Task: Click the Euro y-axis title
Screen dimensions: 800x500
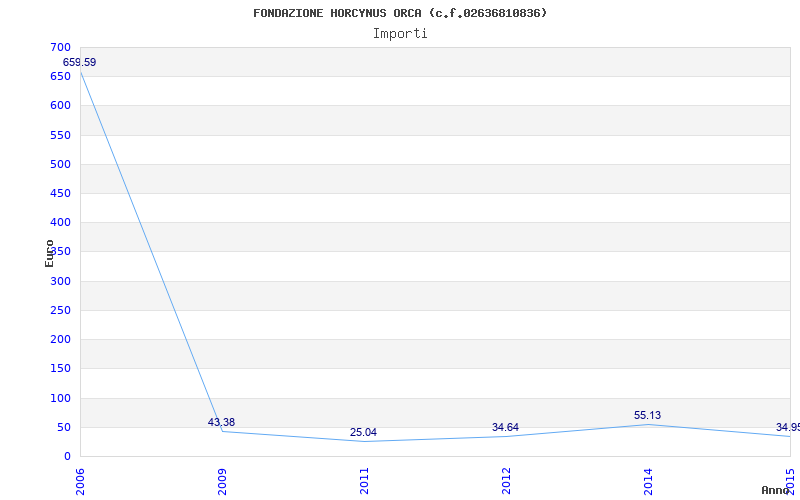Action: (49, 253)
